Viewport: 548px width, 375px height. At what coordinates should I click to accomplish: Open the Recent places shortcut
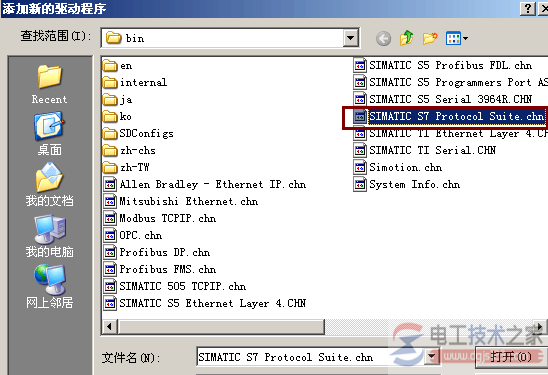pos(49,84)
